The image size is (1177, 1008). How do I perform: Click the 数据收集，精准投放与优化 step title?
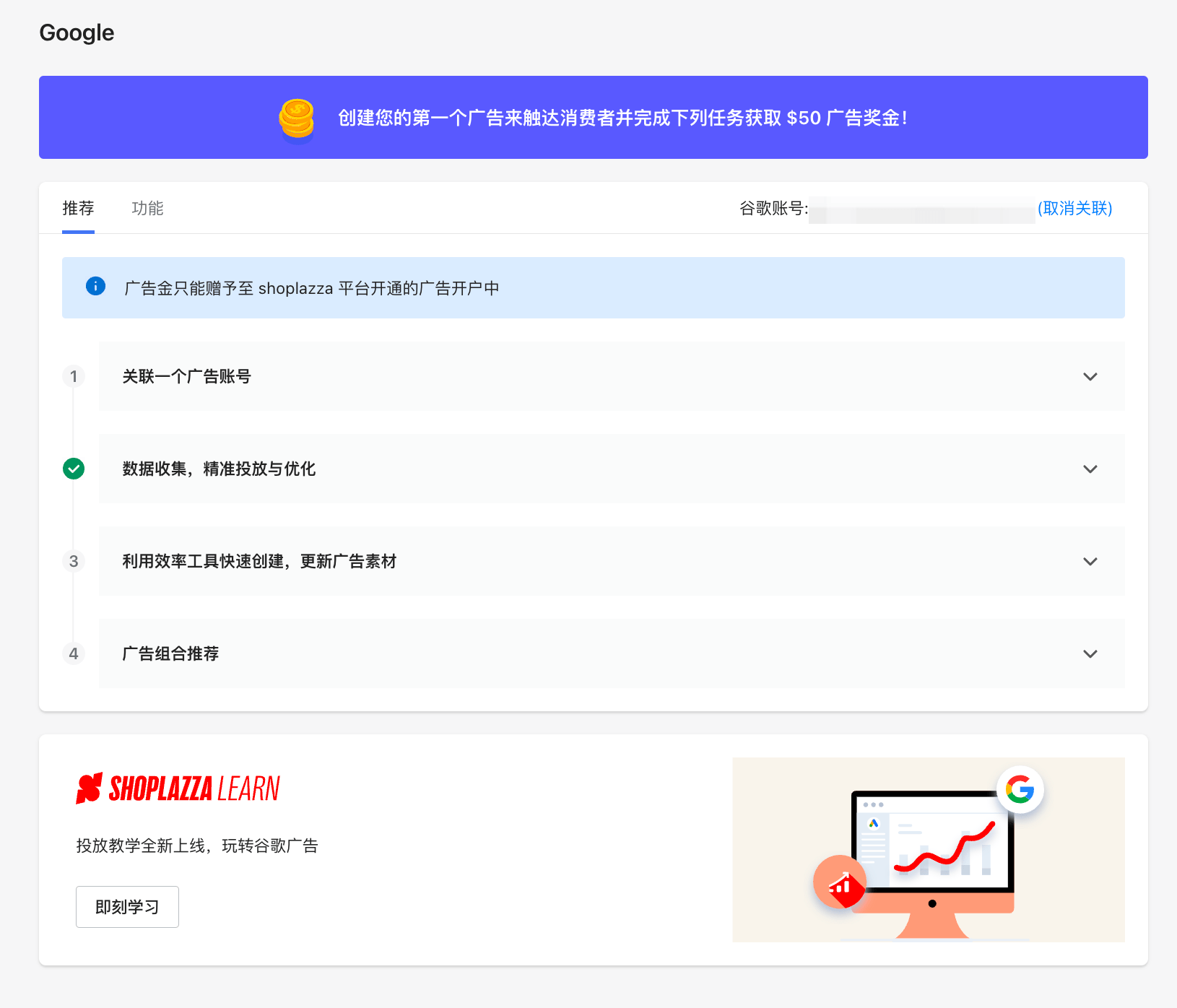[x=219, y=469]
